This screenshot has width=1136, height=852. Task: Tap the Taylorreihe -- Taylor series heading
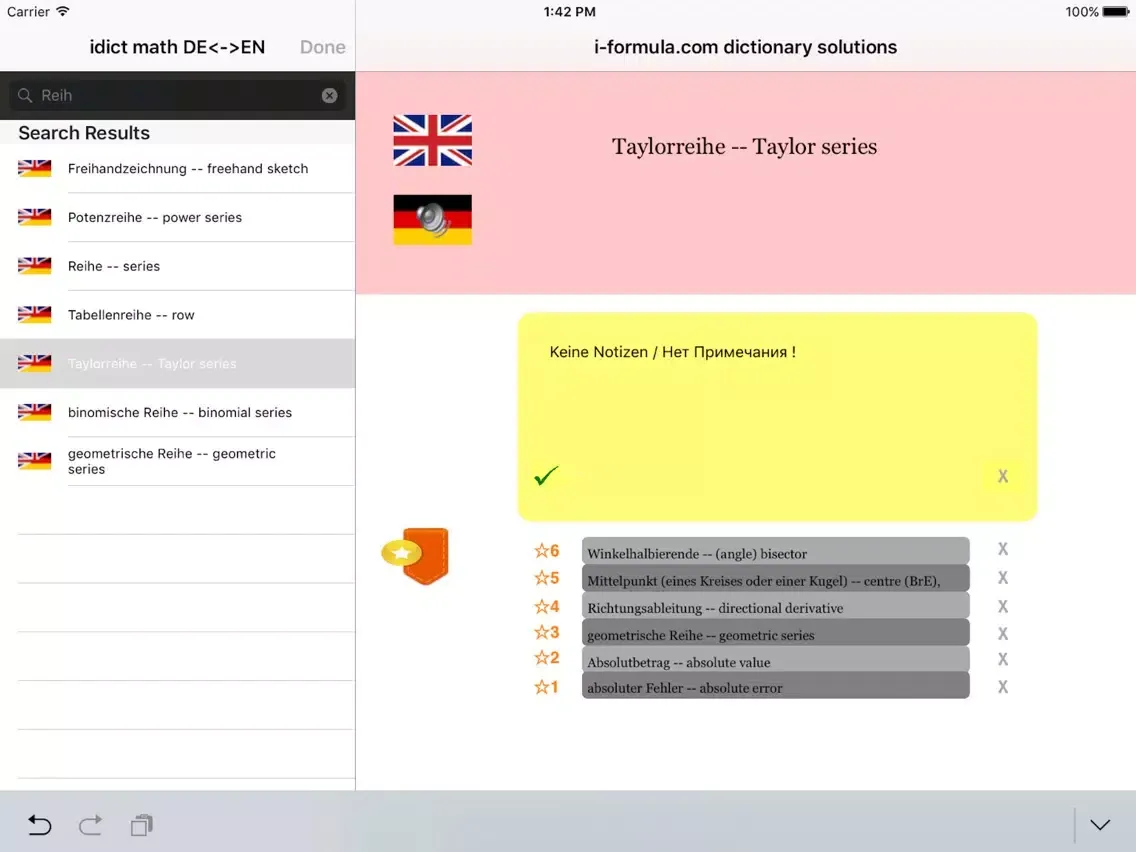pyautogui.click(x=744, y=147)
